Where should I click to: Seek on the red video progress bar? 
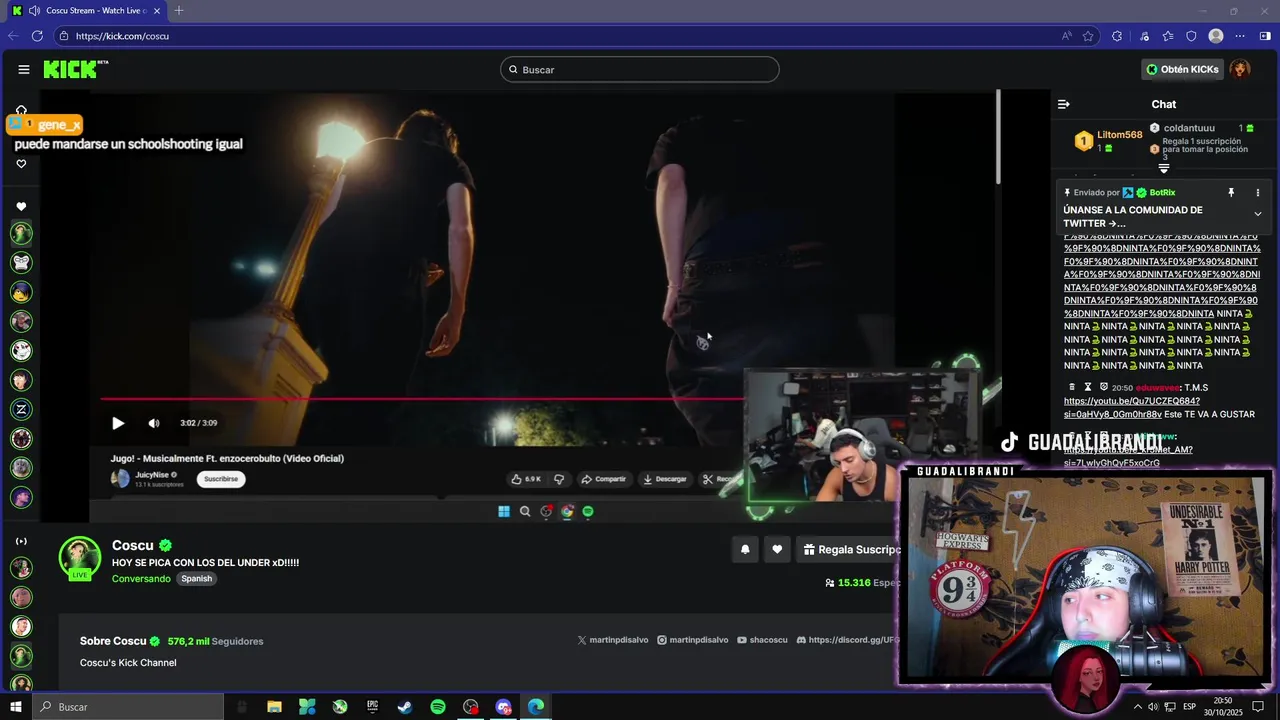point(422,399)
